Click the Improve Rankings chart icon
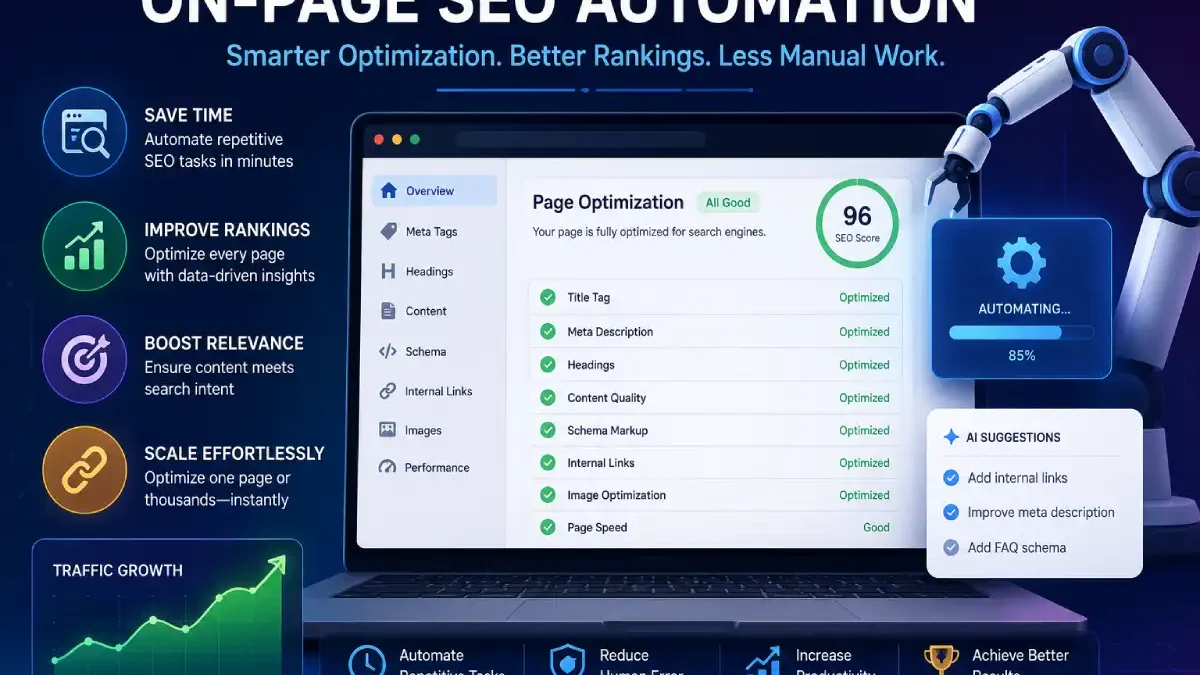 point(85,245)
